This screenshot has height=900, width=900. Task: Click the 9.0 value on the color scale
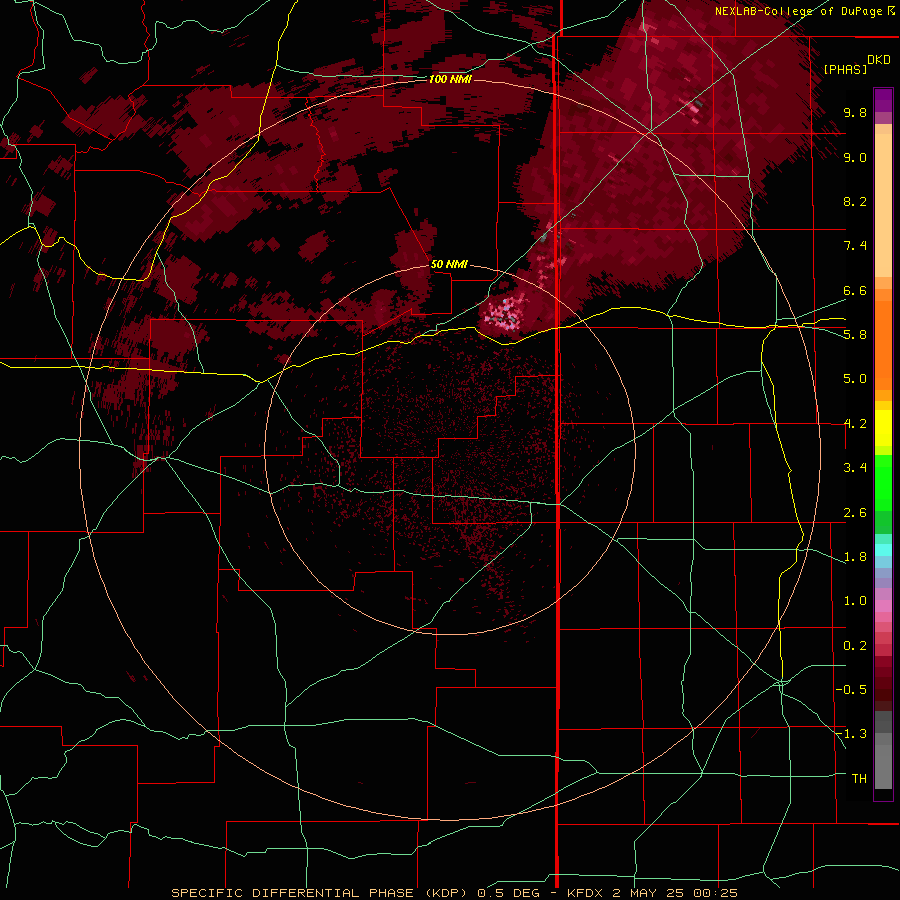855,157
